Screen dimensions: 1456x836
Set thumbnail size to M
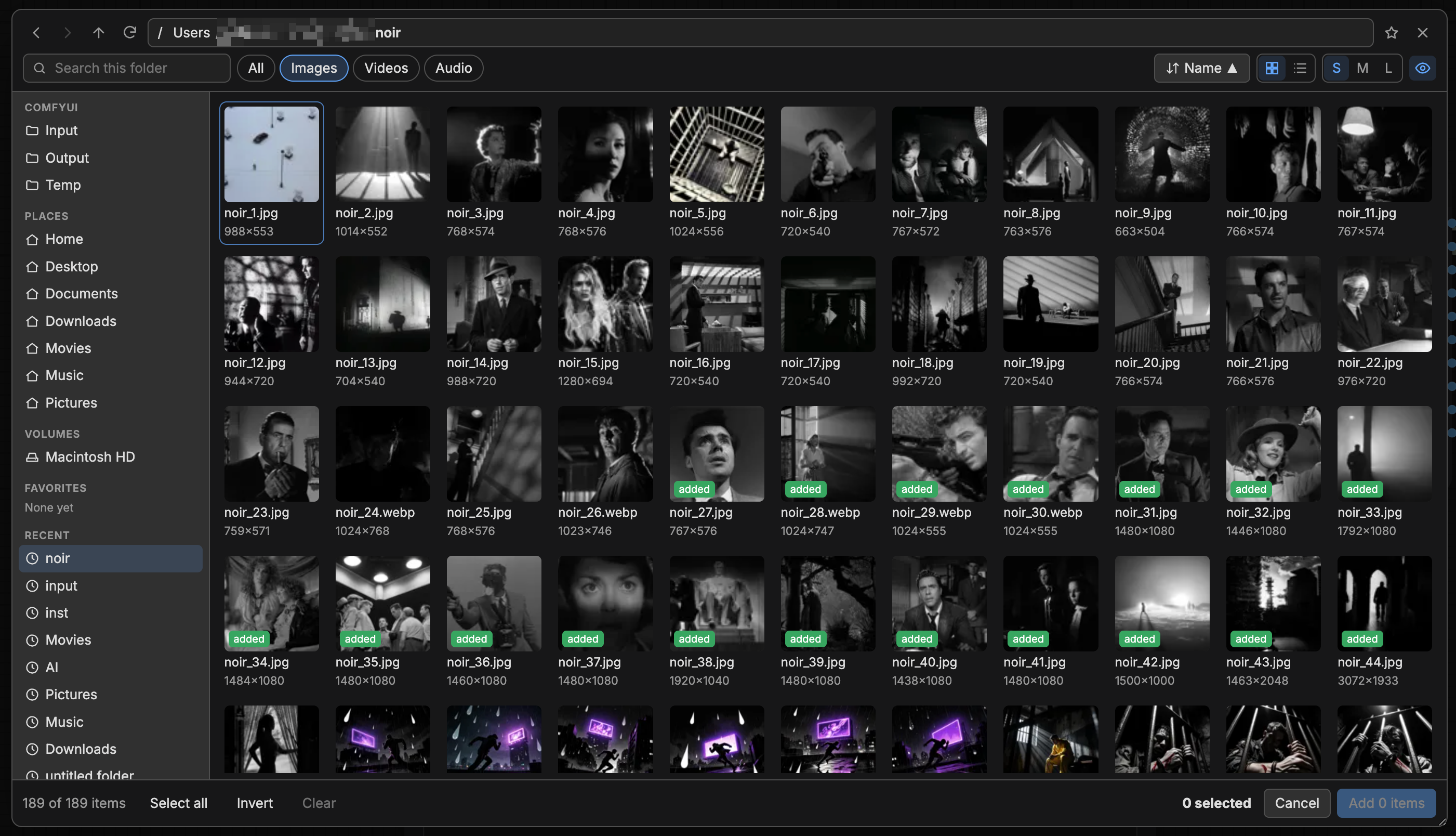click(1362, 68)
